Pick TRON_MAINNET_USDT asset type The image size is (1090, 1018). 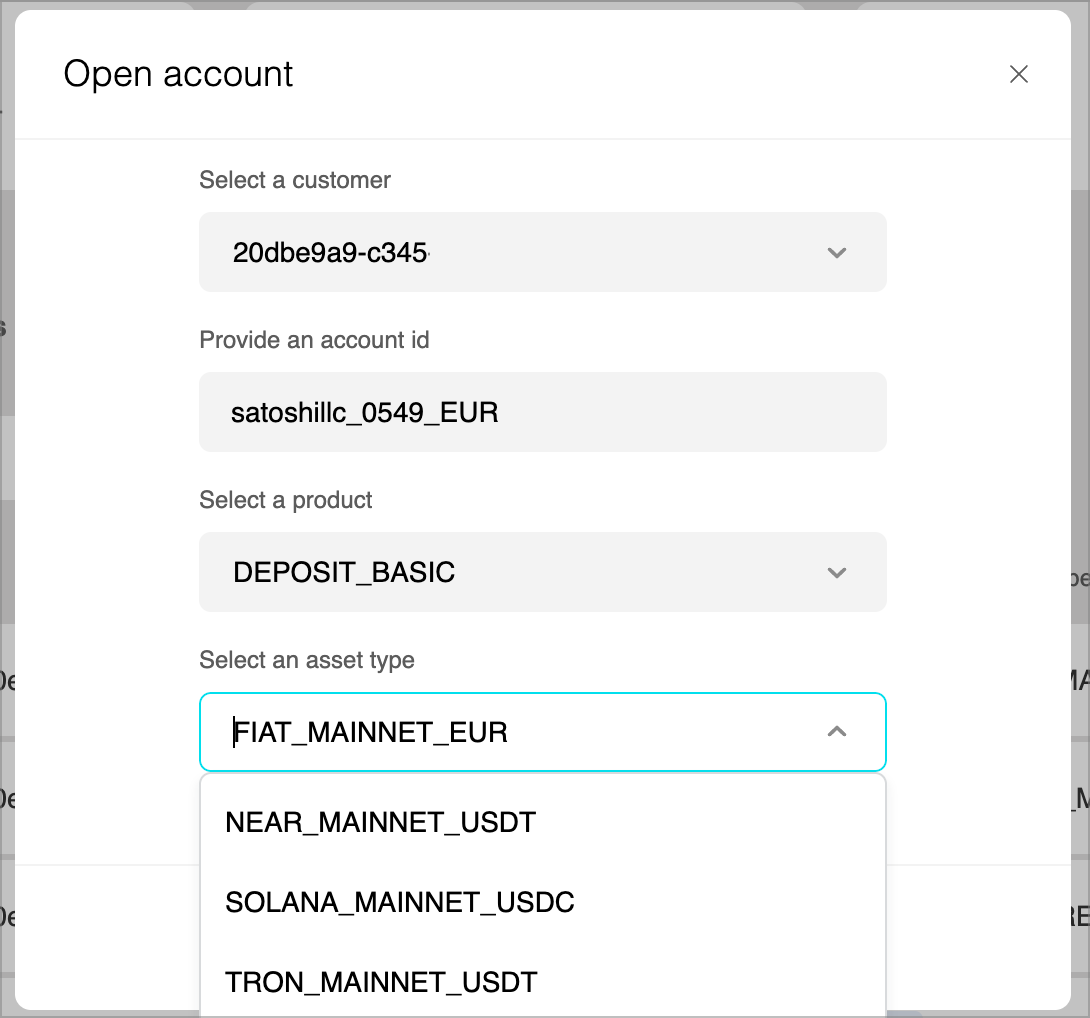pyautogui.click(x=381, y=982)
